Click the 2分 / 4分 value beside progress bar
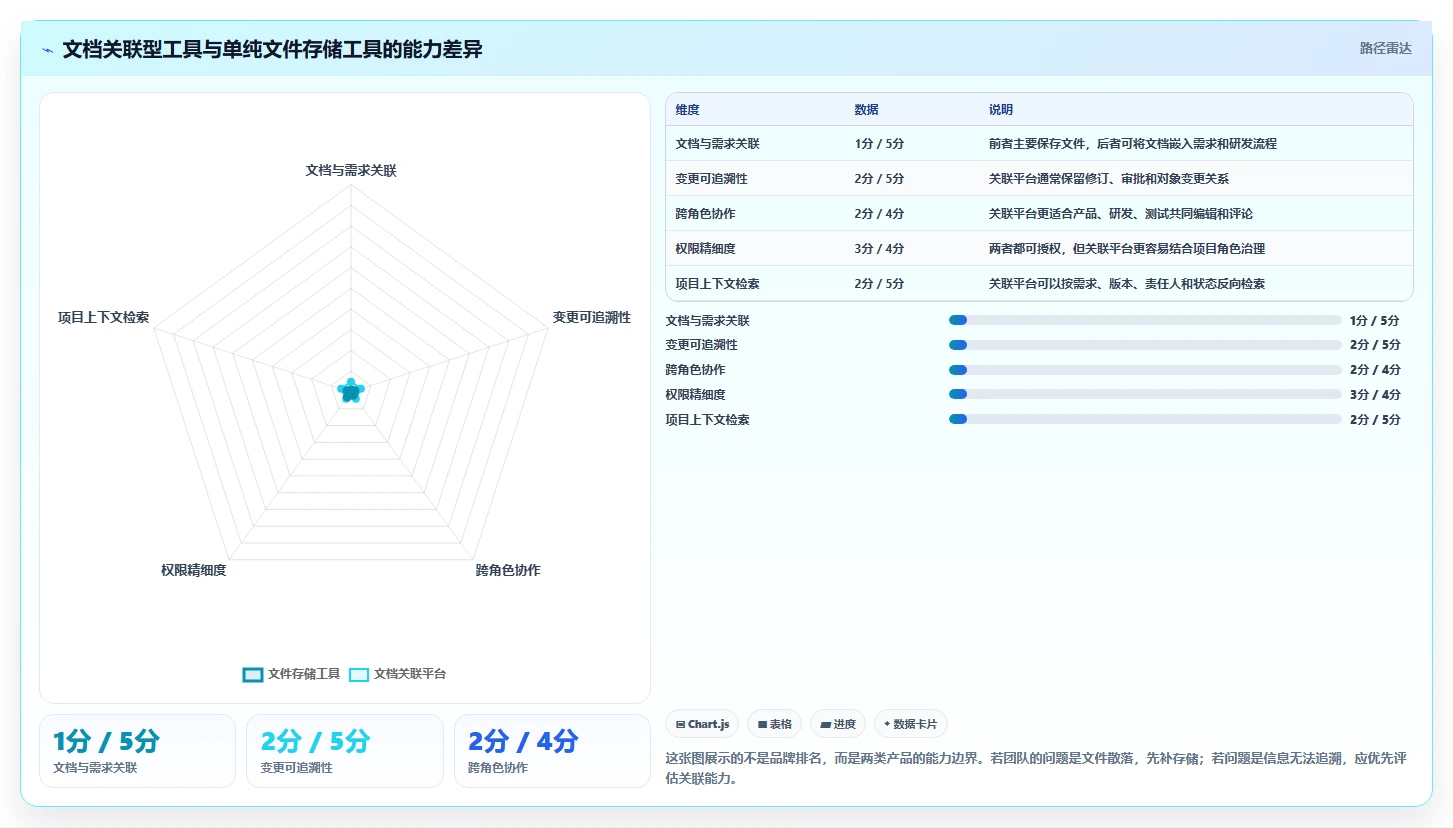 1375,370
